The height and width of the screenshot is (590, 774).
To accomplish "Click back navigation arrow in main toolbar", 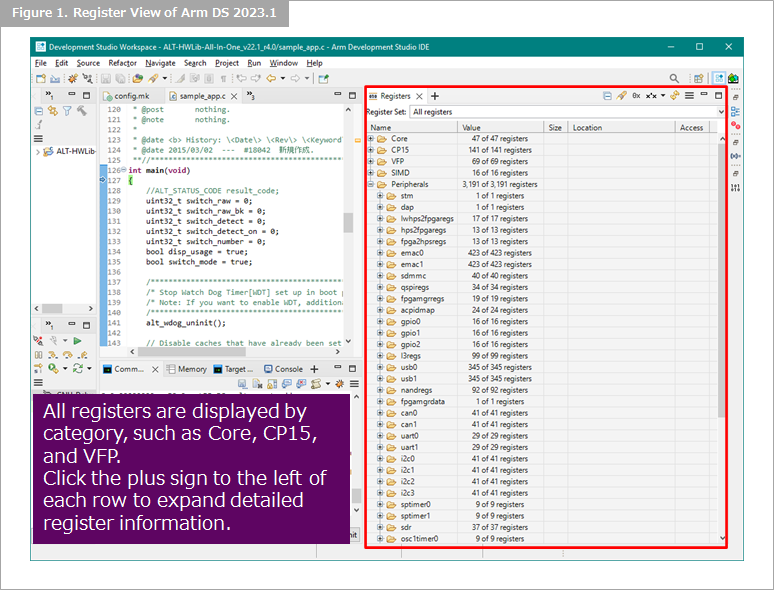I will pos(272,78).
